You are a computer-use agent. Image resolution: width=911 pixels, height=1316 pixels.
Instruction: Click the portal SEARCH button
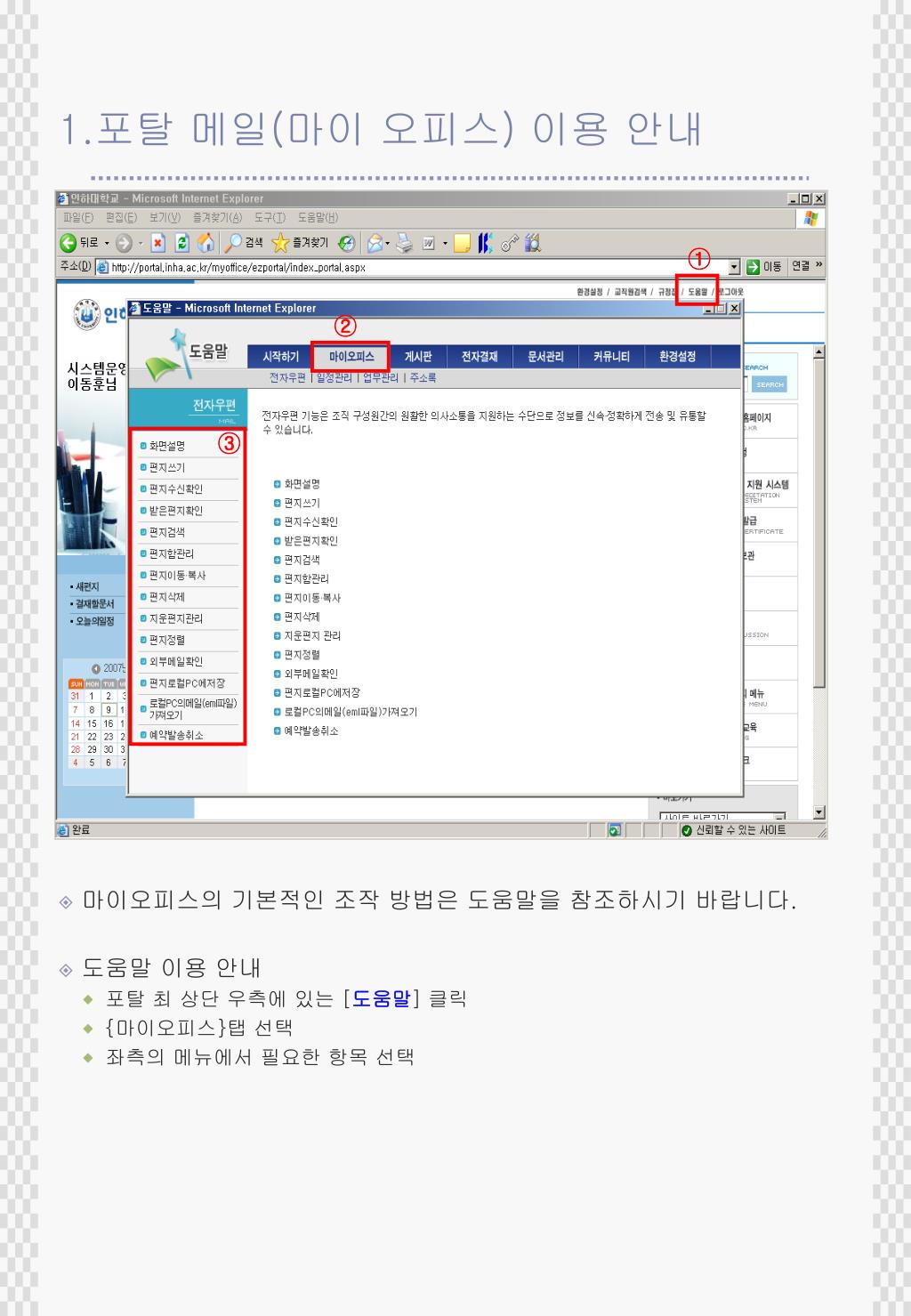(770, 384)
